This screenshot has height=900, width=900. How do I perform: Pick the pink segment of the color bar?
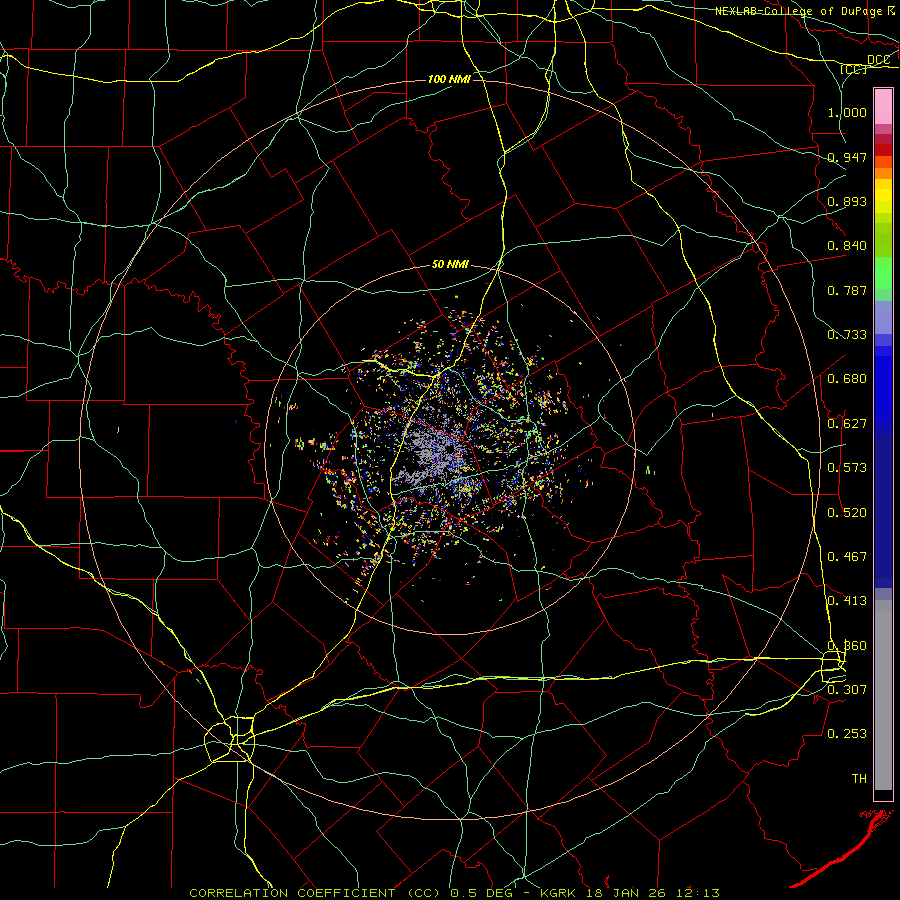[883, 107]
